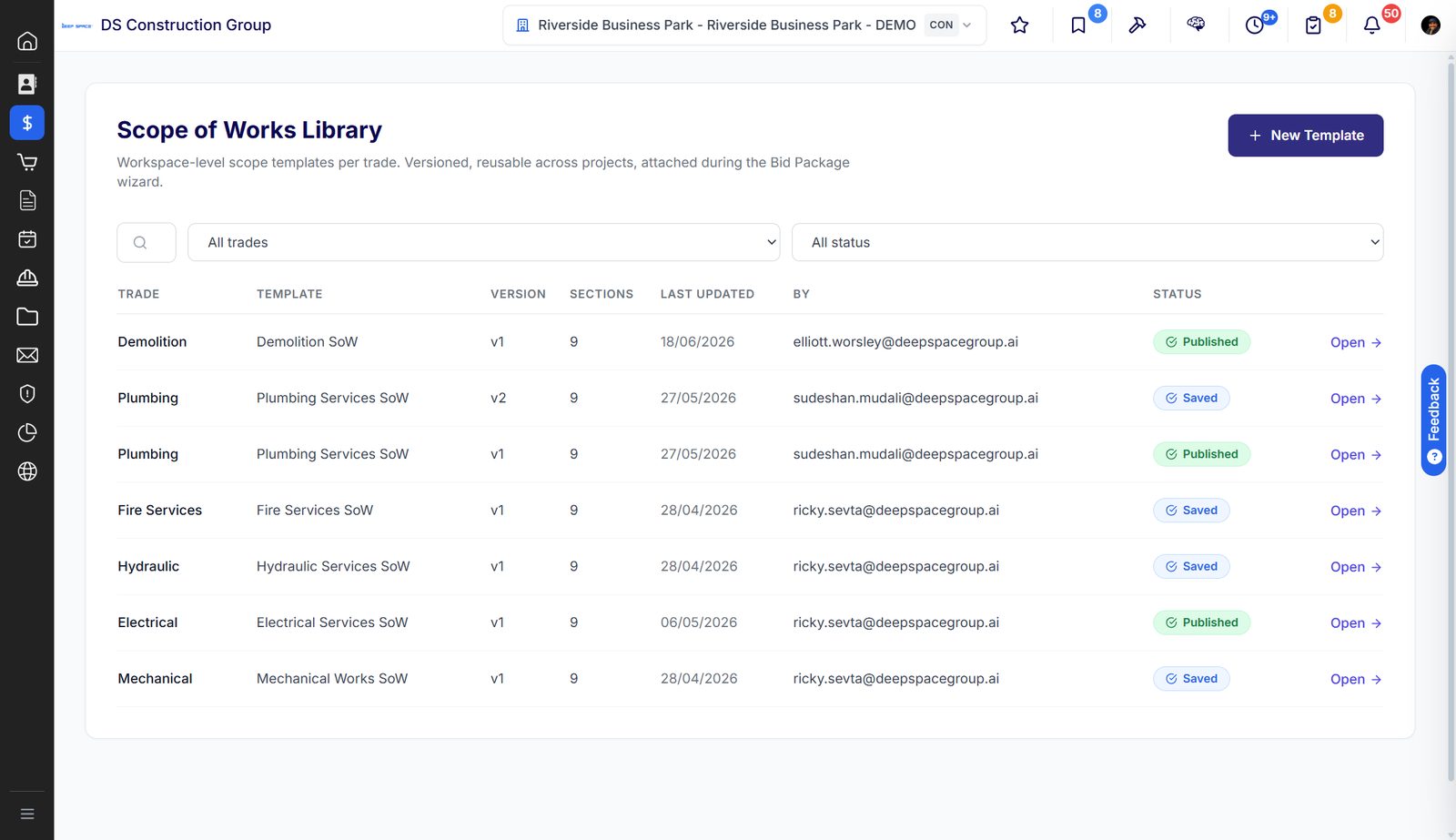The image size is (1456, 840).
Task: Click the Published badge for Demolition
Action: tap(1201, 342)
